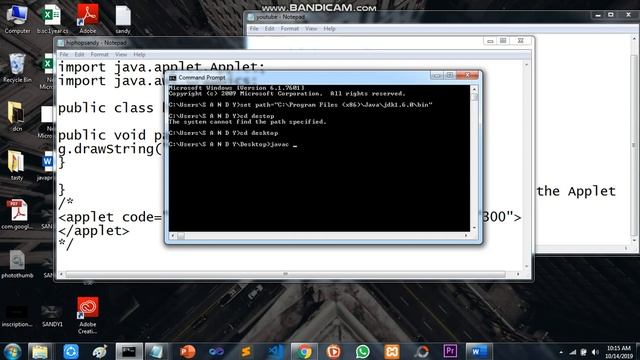This screenshot has width=640, height=360.
Task: Click the '</applet>' line in Notepad
Action: pos(93,231)
